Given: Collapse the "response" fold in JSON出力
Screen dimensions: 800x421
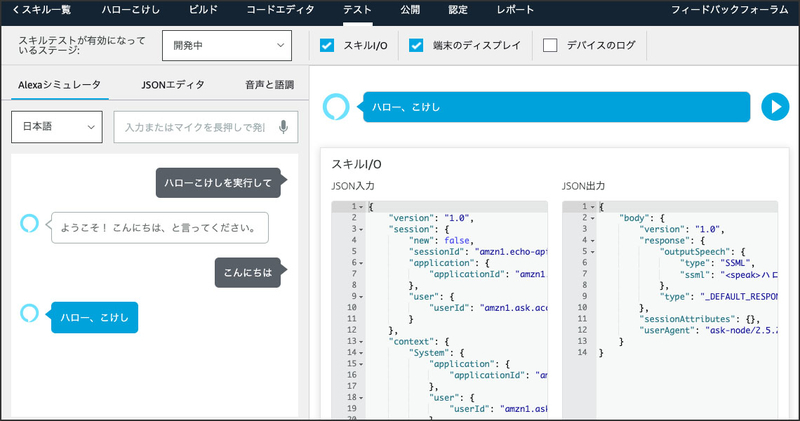Looking at the screenshot, I should 592,240.
